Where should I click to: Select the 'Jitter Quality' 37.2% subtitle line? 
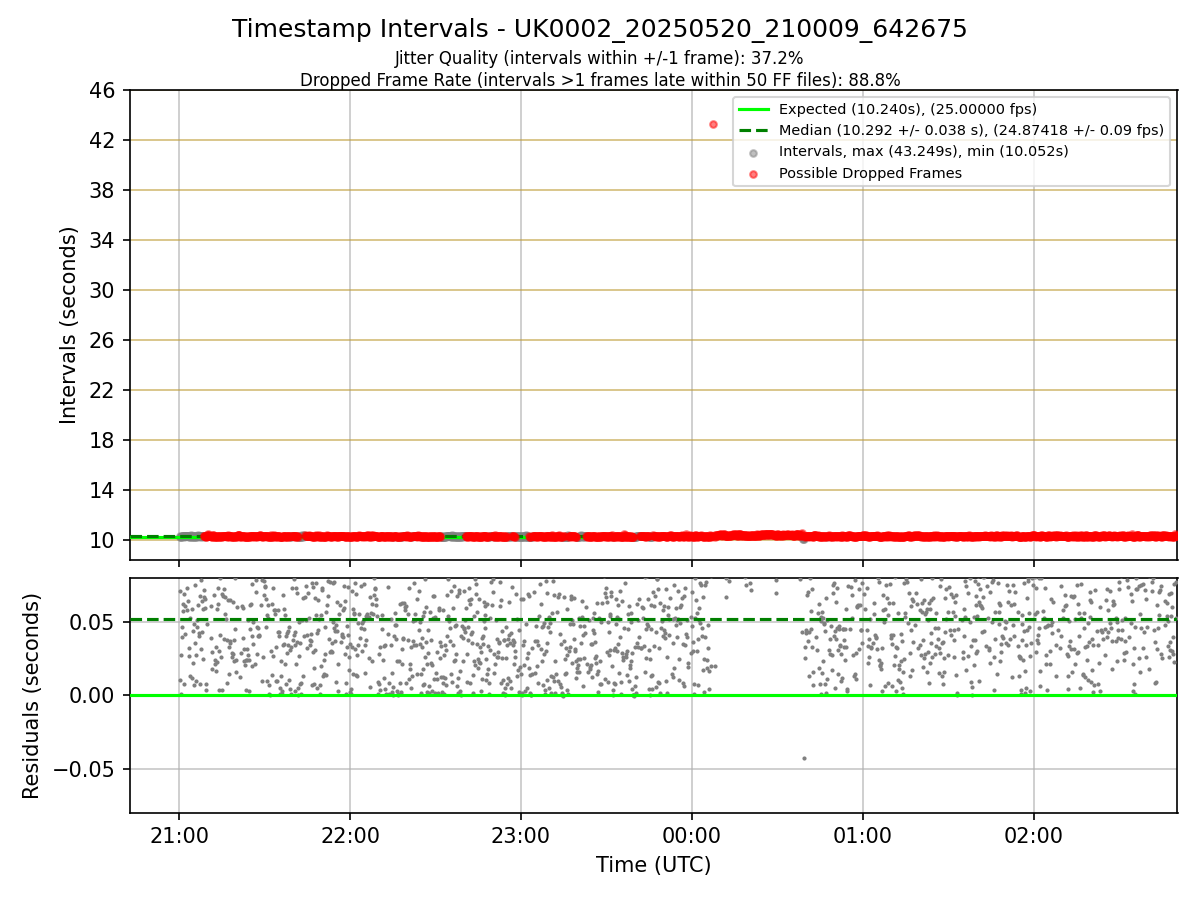599,59
